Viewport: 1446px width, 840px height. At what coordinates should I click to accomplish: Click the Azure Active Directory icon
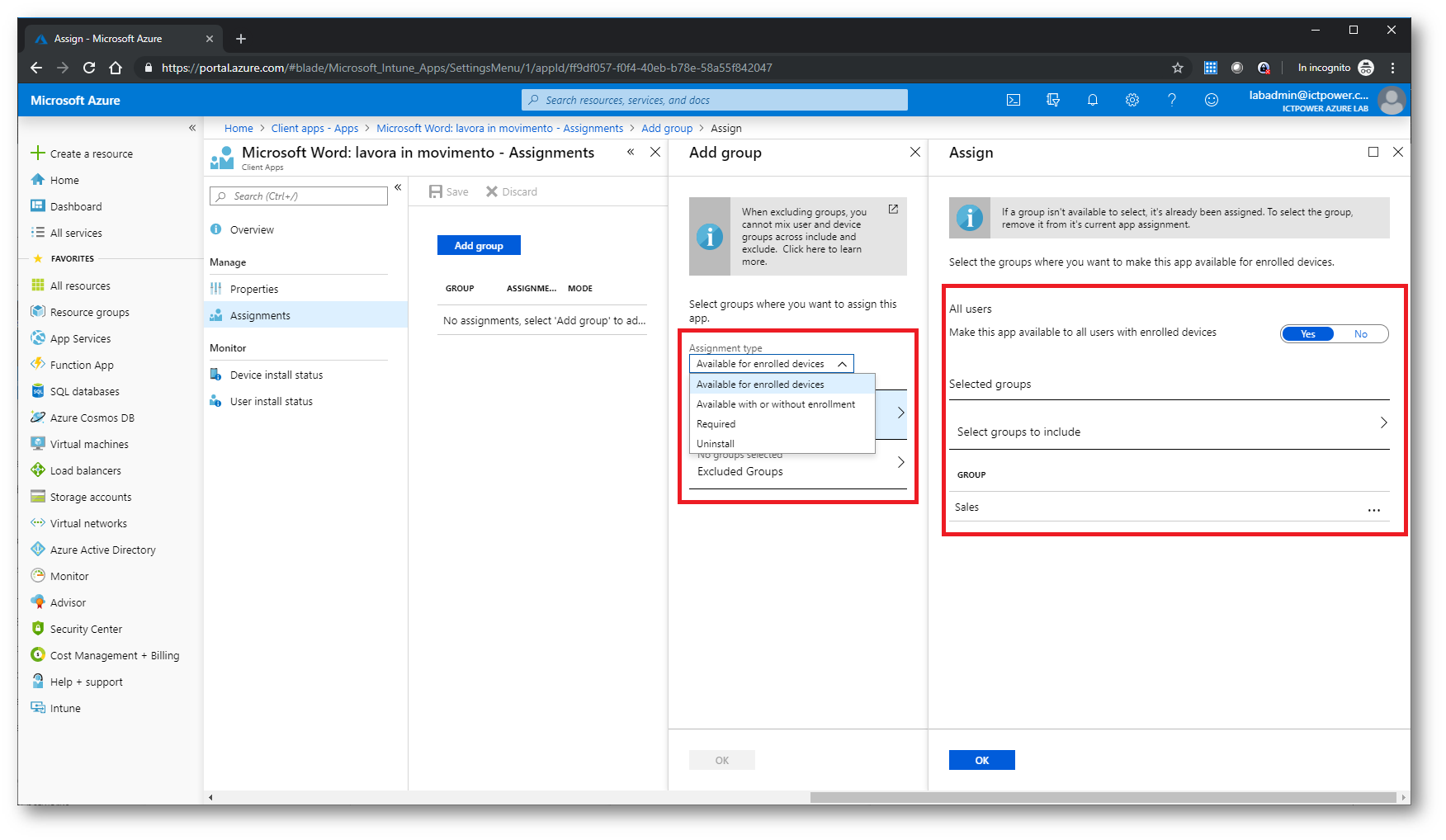[37, 549]
